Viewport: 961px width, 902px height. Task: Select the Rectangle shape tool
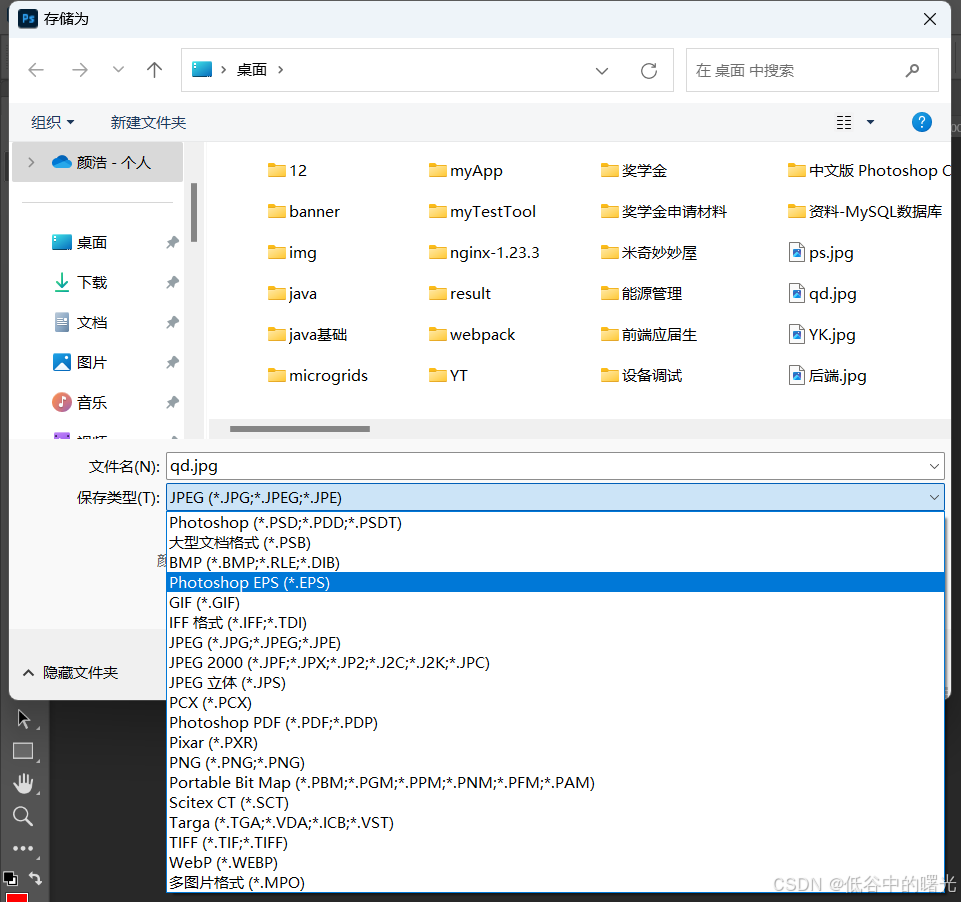click(x=23, y=751)
